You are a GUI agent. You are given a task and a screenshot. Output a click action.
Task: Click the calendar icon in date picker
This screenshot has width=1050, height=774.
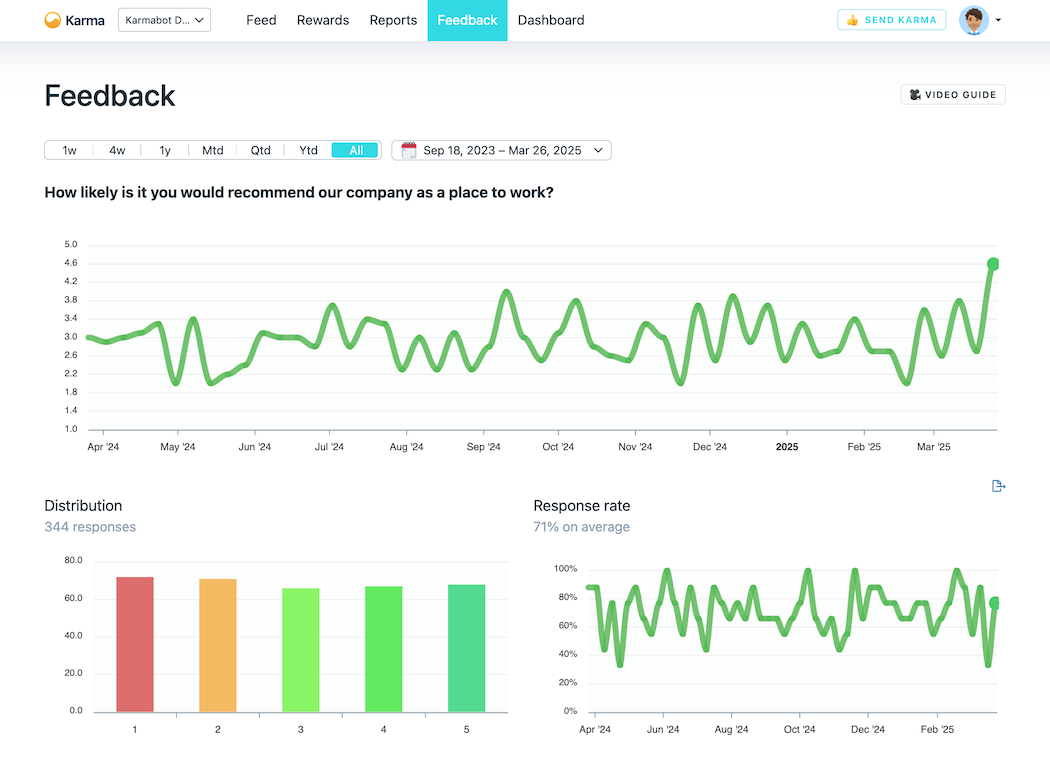tap(409, 150)
